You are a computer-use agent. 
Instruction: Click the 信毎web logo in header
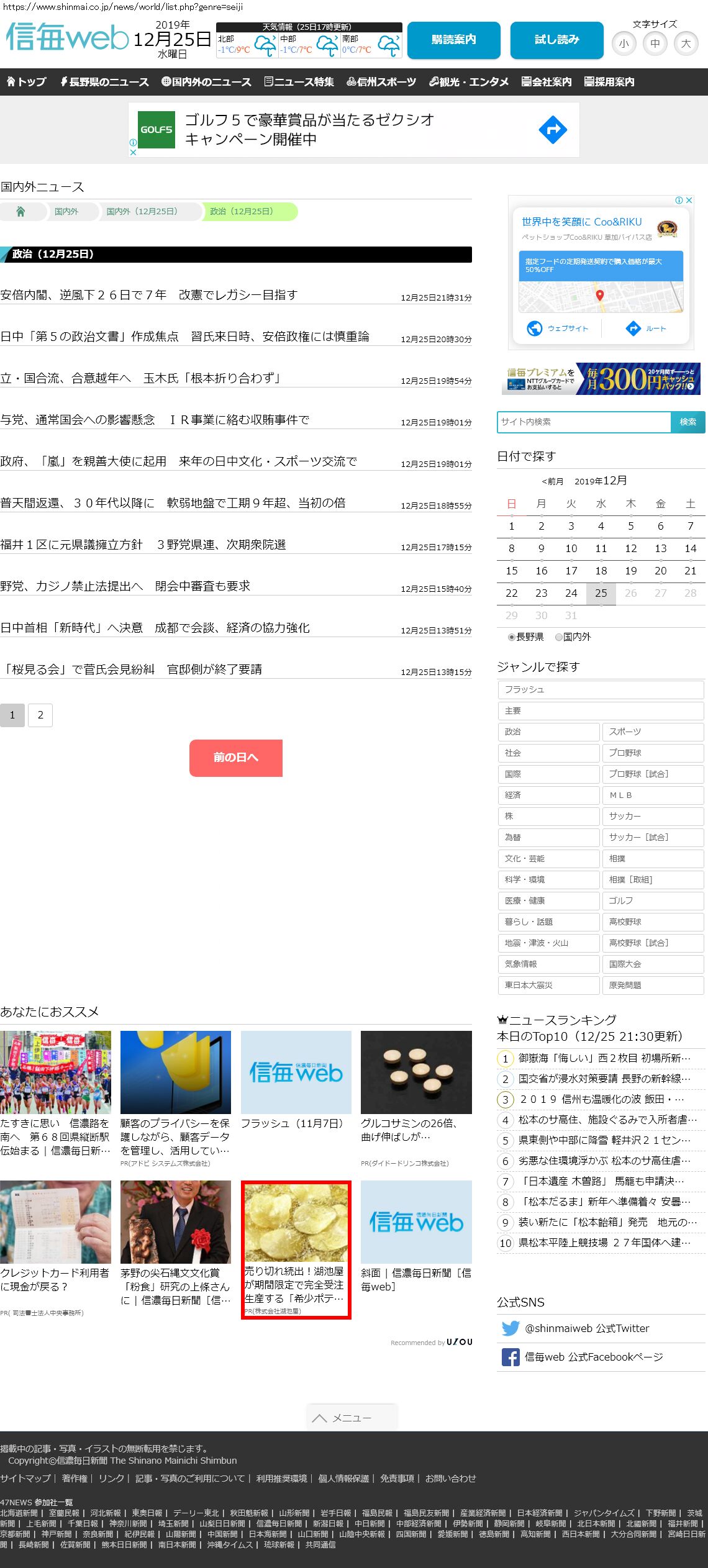click(67, 38)
